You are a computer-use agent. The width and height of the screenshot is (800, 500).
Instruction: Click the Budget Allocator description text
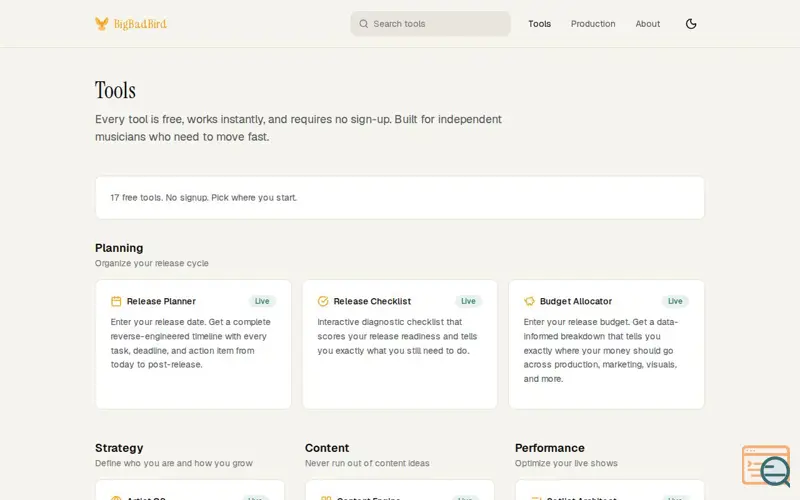pos(601,351)
